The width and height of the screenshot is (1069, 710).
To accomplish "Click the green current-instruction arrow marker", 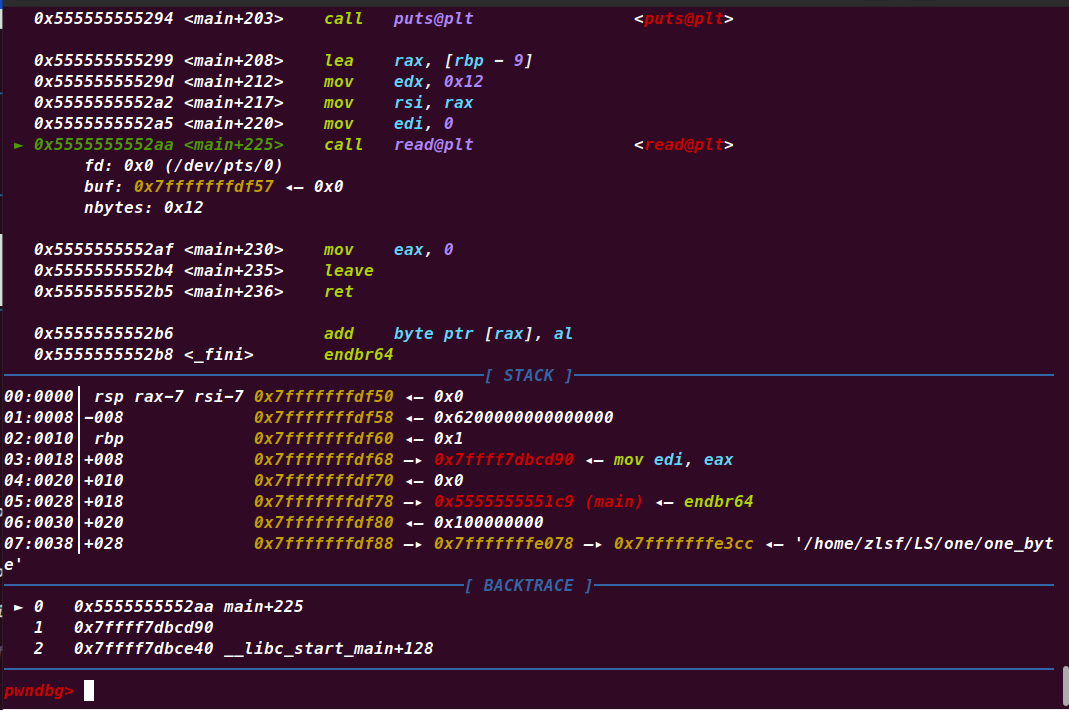I will pyautogui.click(x=18, y=146).
